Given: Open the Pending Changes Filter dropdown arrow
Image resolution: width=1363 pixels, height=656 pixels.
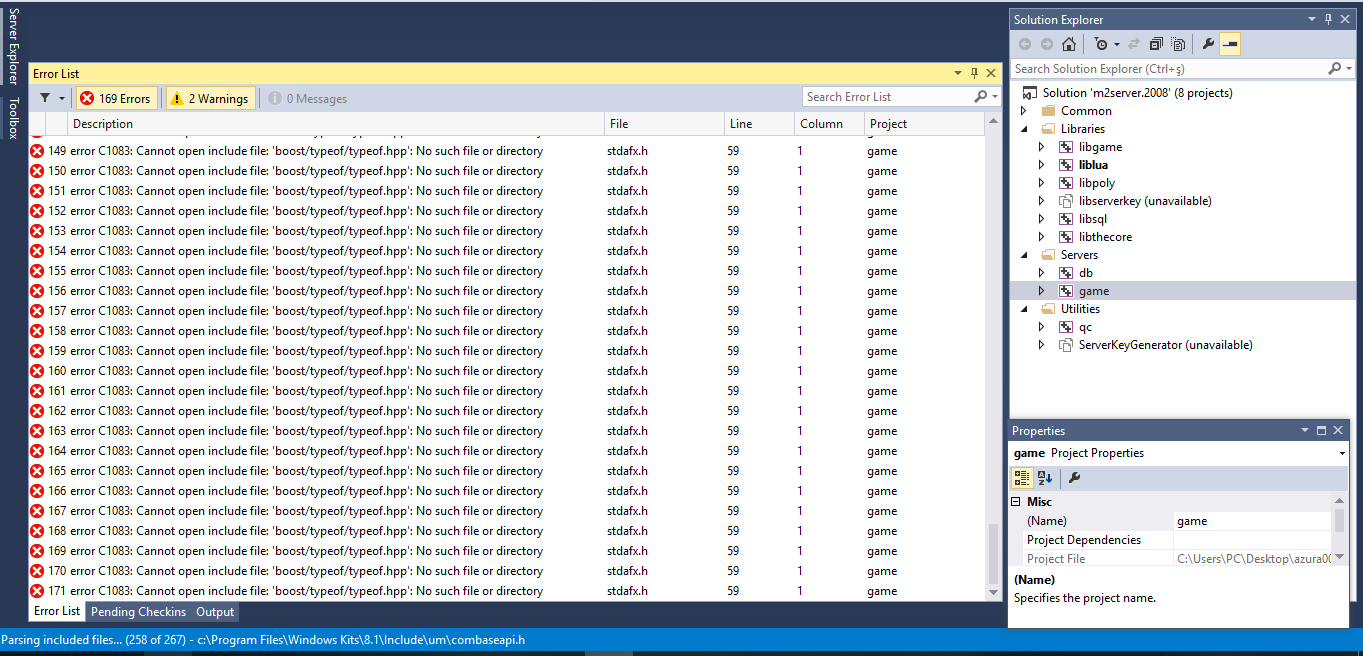Looking at the screenshot, I should pos(1117,45).
